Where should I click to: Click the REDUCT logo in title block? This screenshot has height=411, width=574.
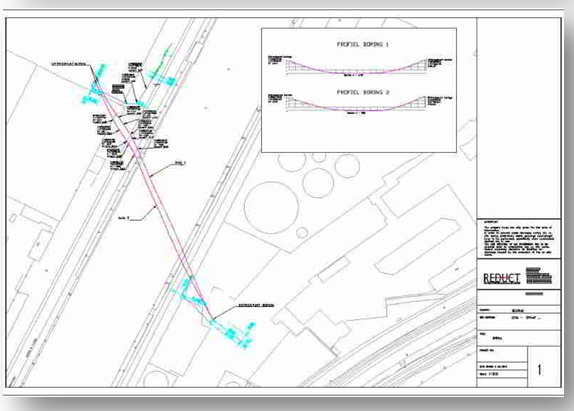click(x=501, y=278)
